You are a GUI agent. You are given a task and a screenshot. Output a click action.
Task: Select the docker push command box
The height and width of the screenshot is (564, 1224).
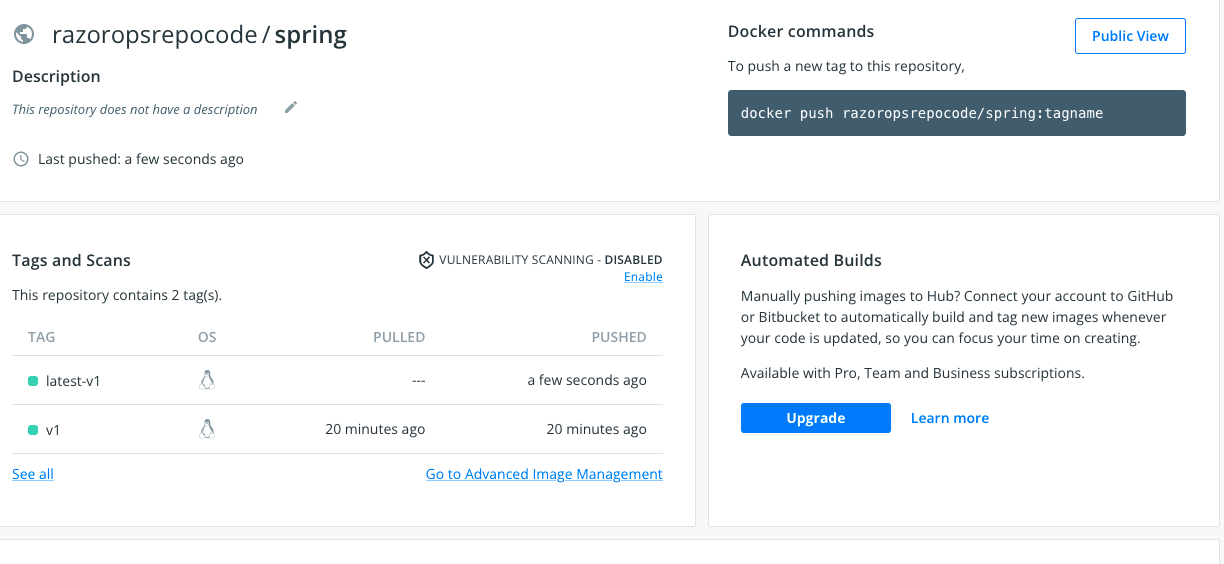pos(956,113)
